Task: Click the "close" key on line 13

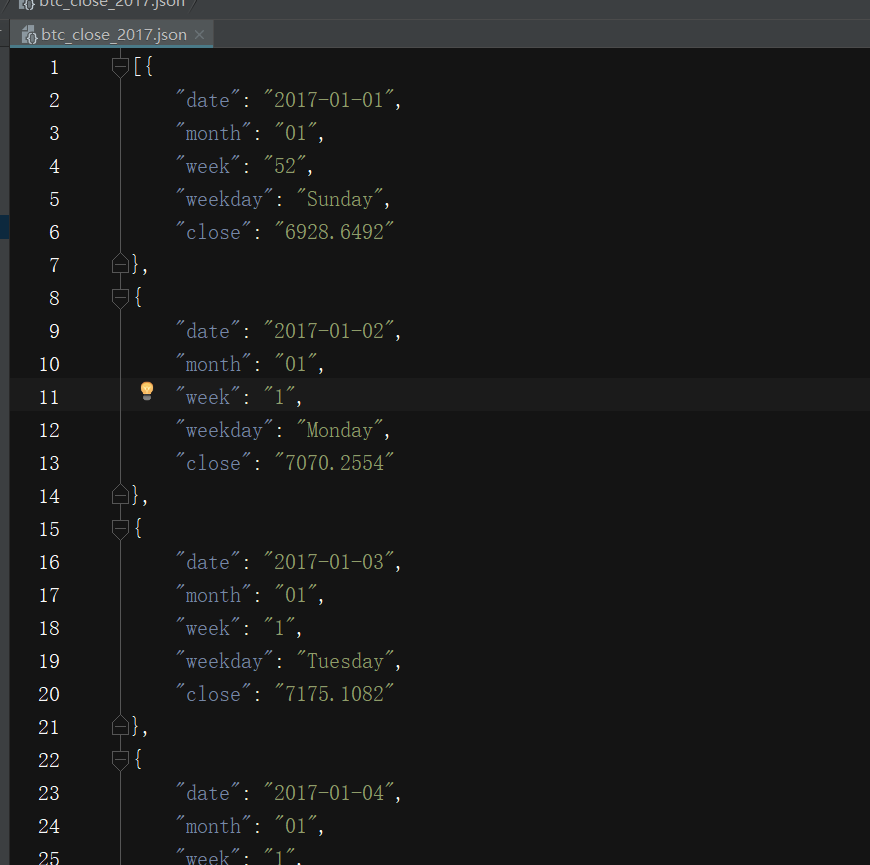Action: (x=213, y=463)
